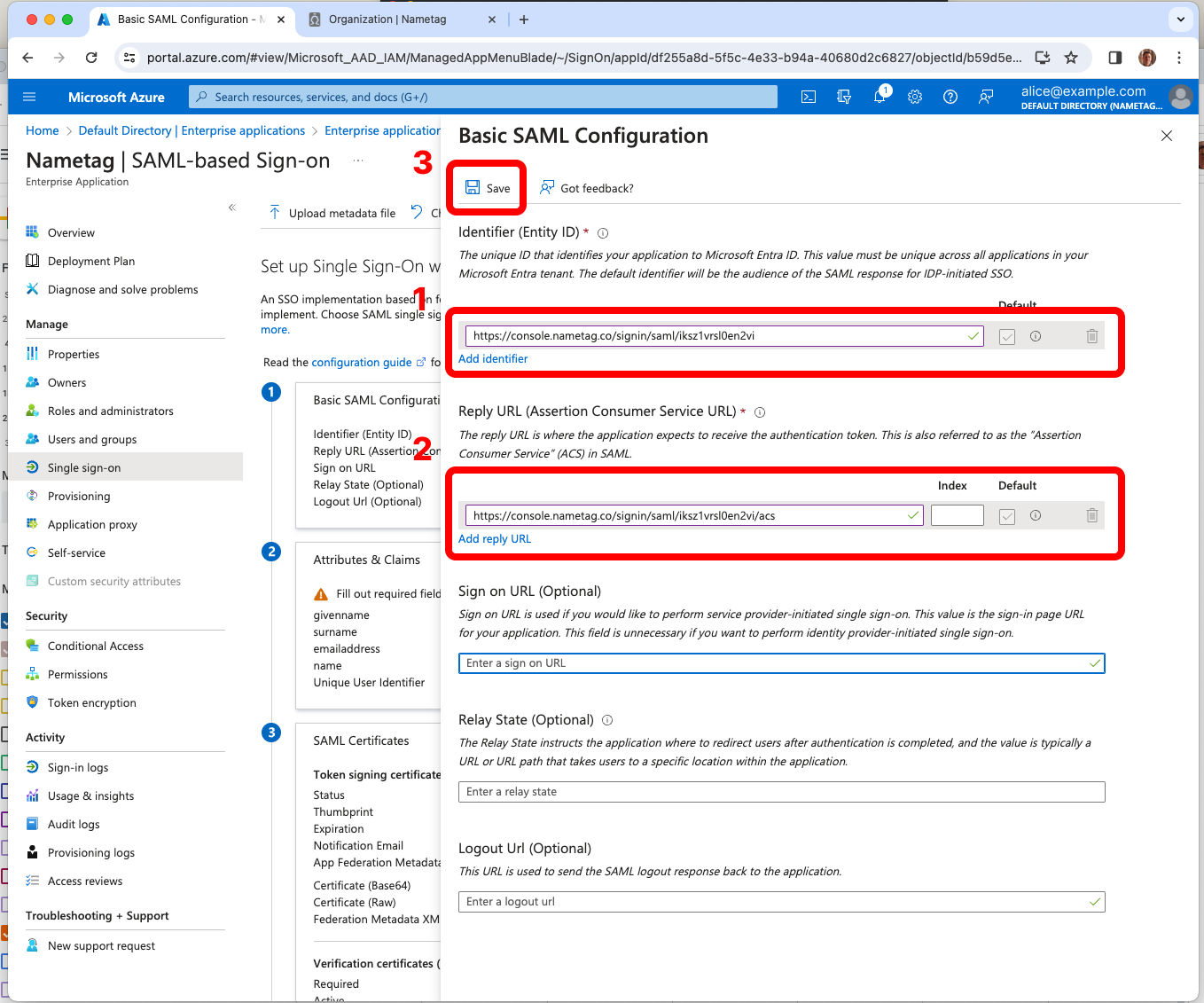Toggle the Default checkbox for the reply URL
Viewport: 1204px width, 1003px height.
pyautogui.click(x=1007, y=516)
